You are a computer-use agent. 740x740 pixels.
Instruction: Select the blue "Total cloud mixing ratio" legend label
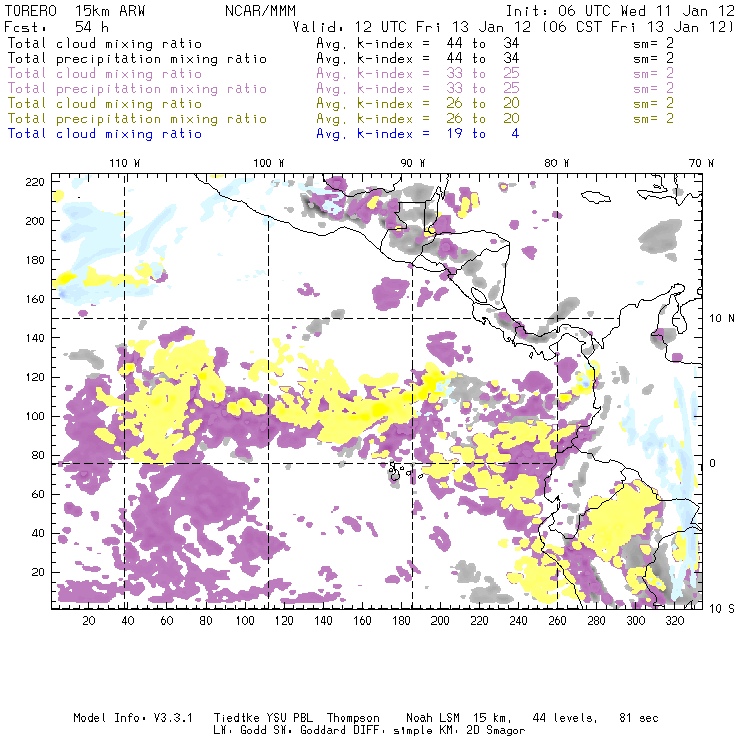[105, 134]
